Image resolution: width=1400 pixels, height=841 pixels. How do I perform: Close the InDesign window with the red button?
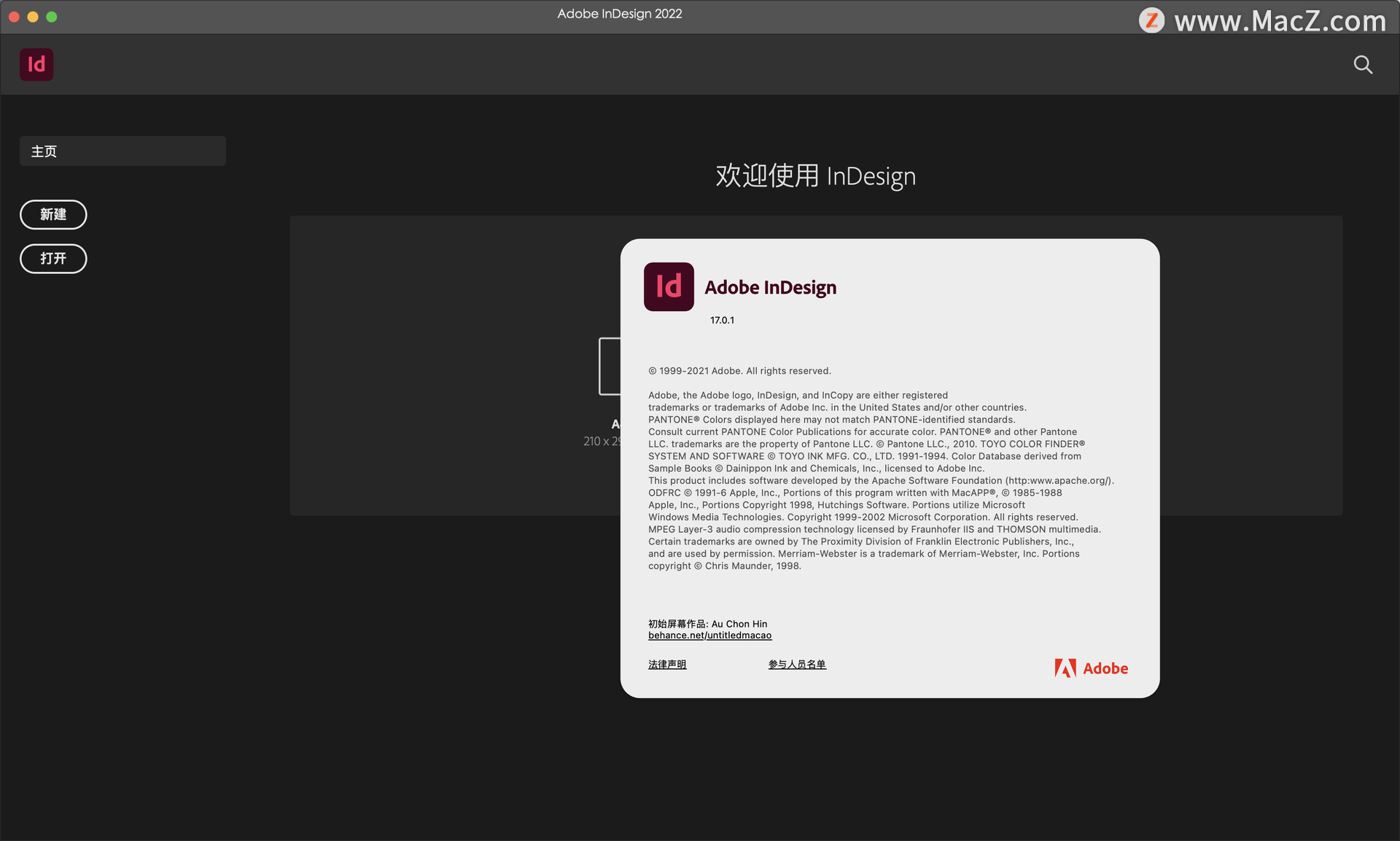[x=14, y=17]
